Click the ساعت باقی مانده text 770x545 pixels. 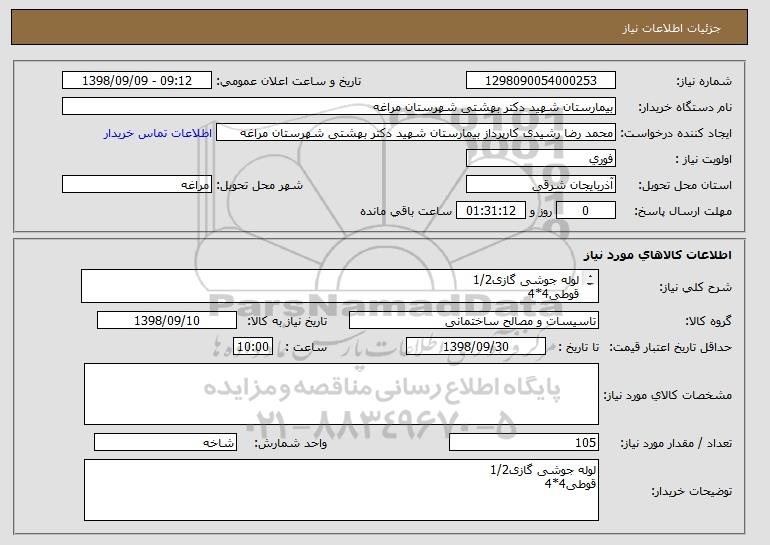point(406,211)
